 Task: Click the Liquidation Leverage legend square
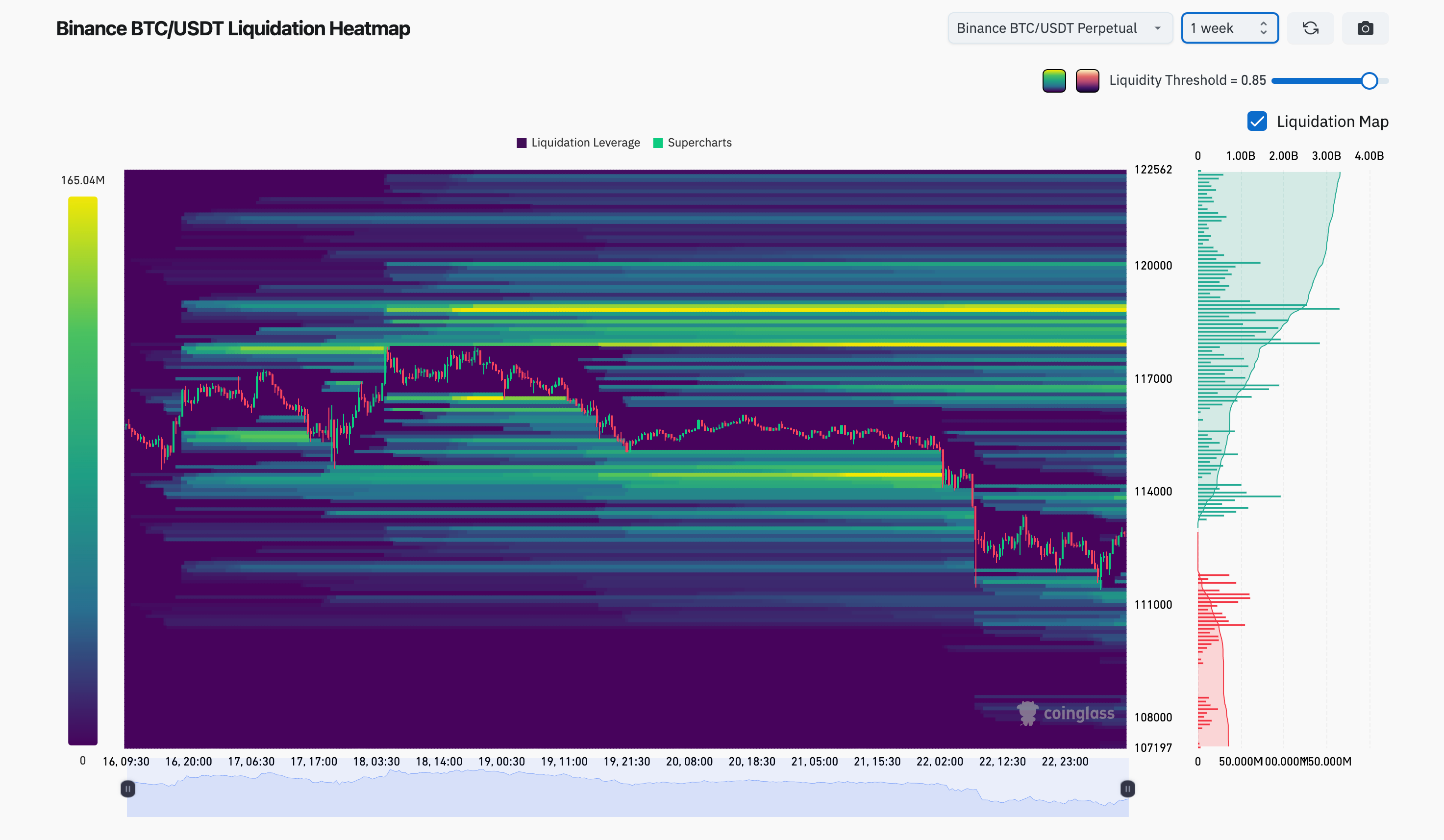[x=521, y=143]
